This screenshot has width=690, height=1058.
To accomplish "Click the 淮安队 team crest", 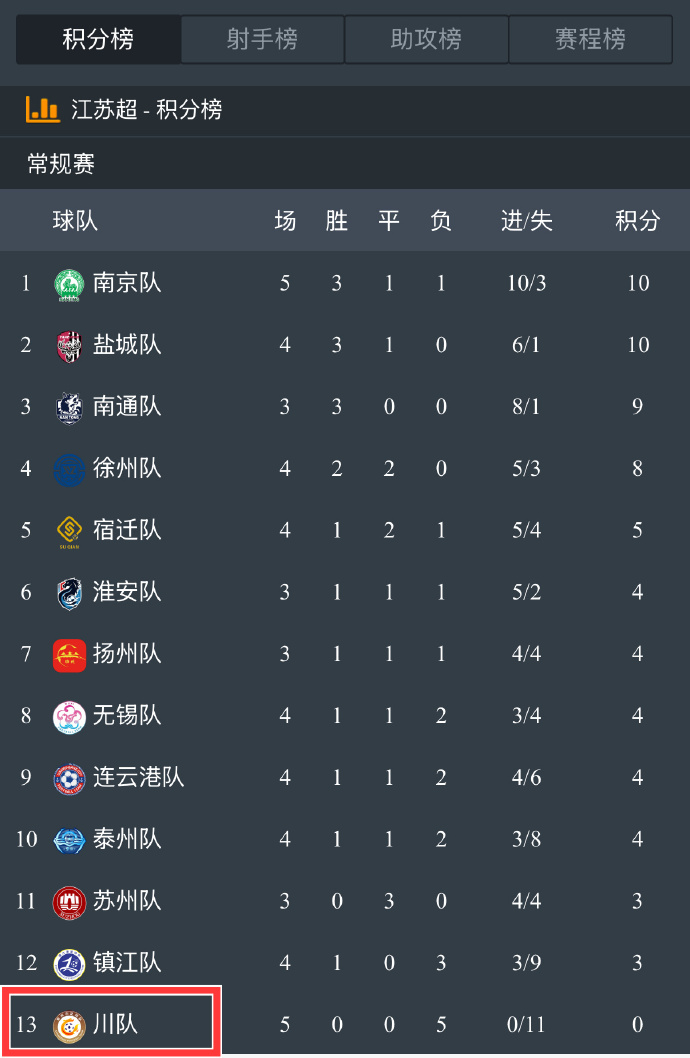I will [69, 593].
